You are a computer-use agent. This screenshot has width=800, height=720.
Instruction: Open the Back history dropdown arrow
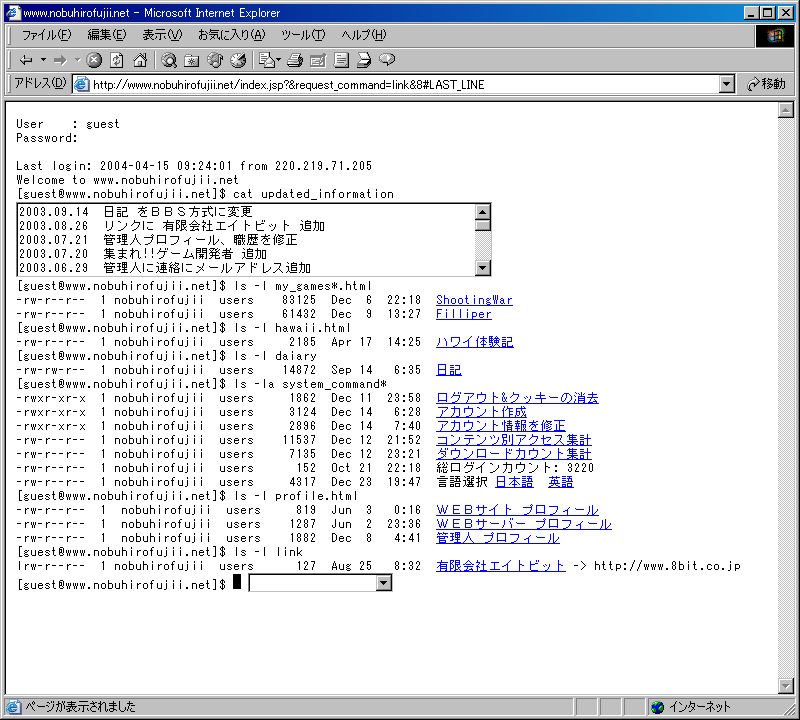pyautogui.click(x=43, y=60)
